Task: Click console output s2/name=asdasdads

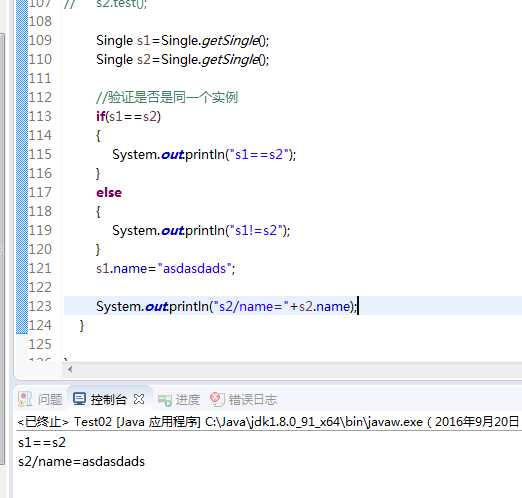Action: click(x=82, y=462)
